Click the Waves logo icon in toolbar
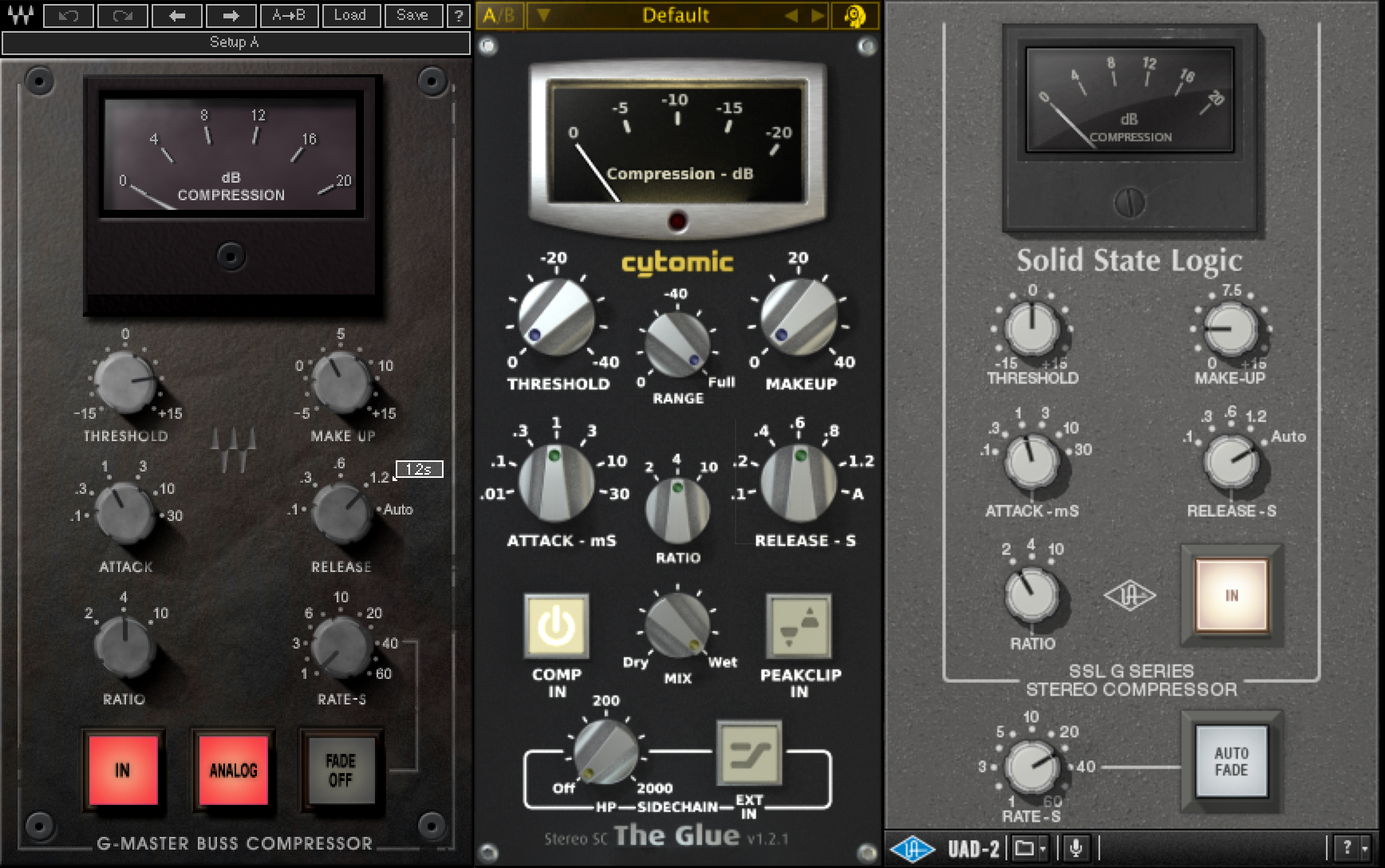This screenshot has width=1385, height=868. [21, 15]
